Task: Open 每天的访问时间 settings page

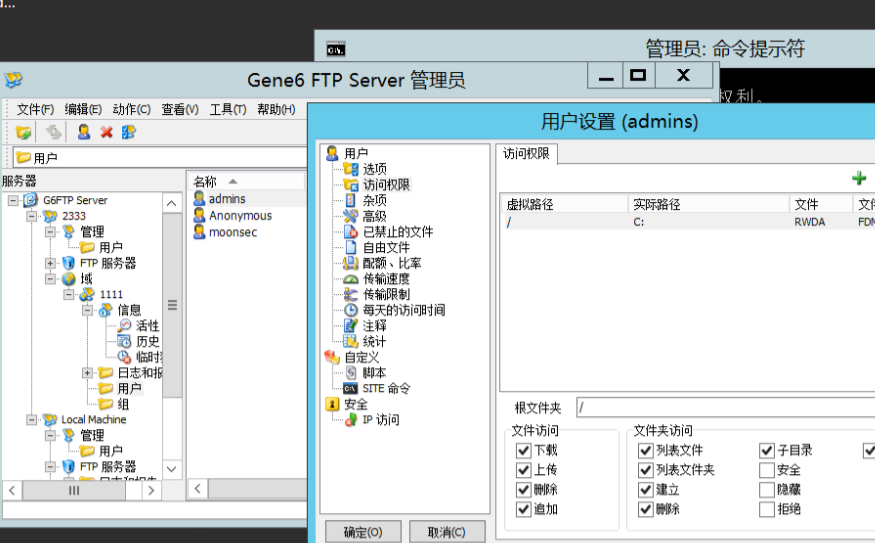Action: tap(404, 309)
